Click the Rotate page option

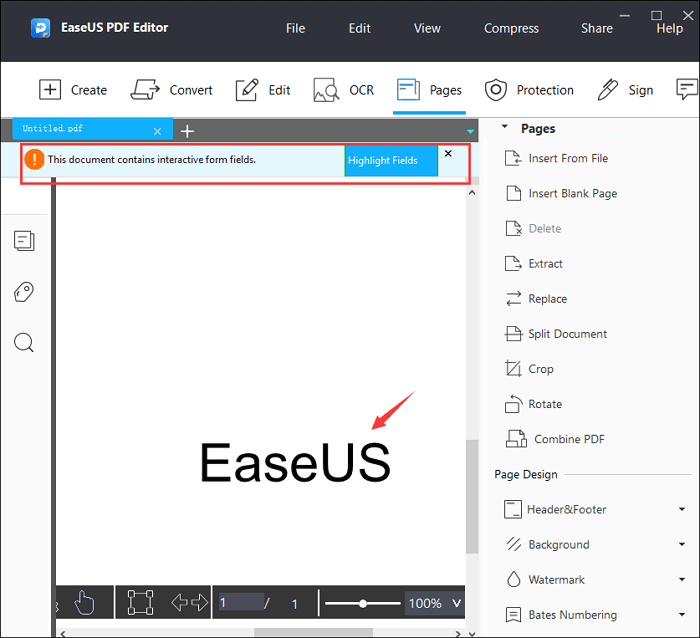[533, 404]
